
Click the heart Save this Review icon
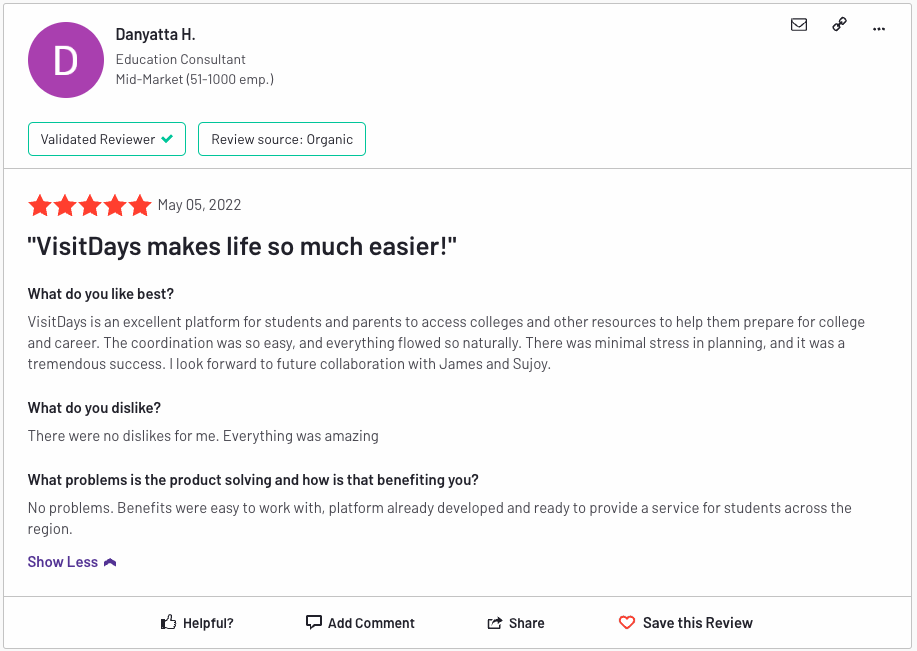(627, 622)
